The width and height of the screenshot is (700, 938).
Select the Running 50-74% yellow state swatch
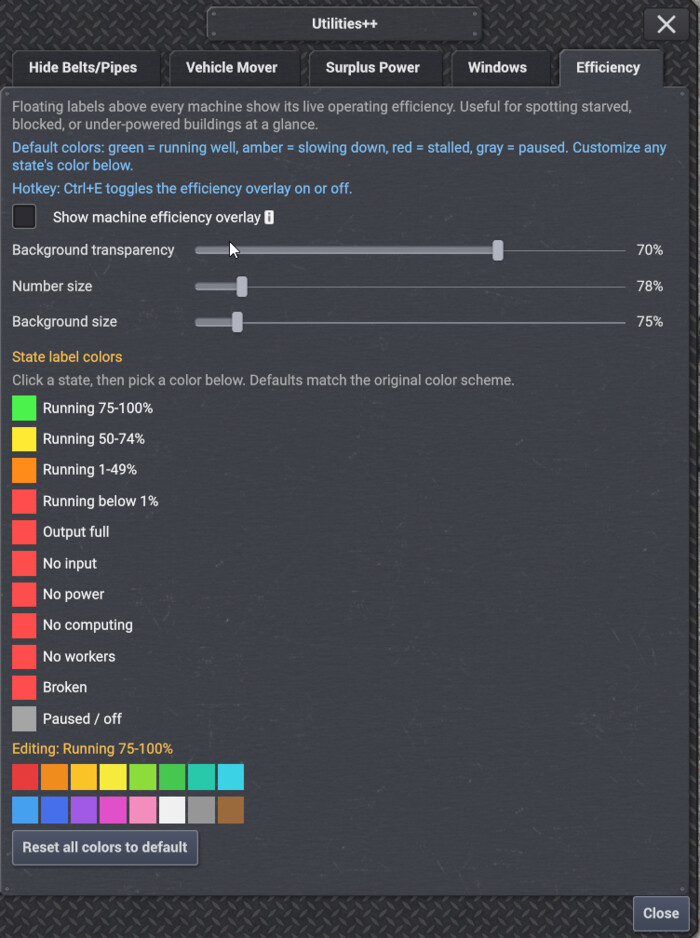click(24, 439)
